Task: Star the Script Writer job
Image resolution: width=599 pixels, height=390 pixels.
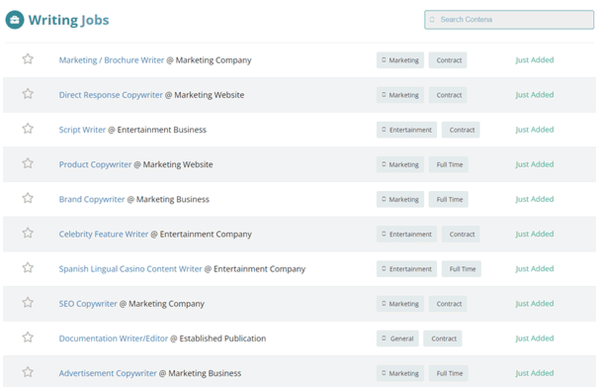Action: tap(28, 128)
